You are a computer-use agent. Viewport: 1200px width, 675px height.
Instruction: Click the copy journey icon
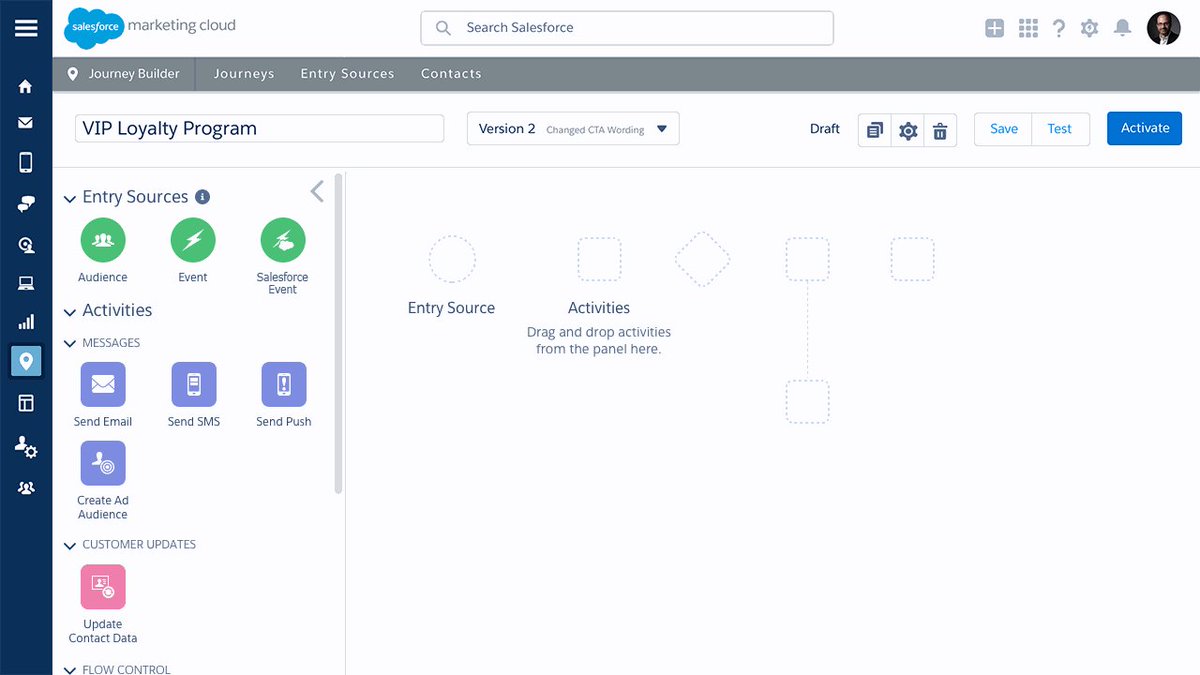pyautogui.click(x=875, y=130)
